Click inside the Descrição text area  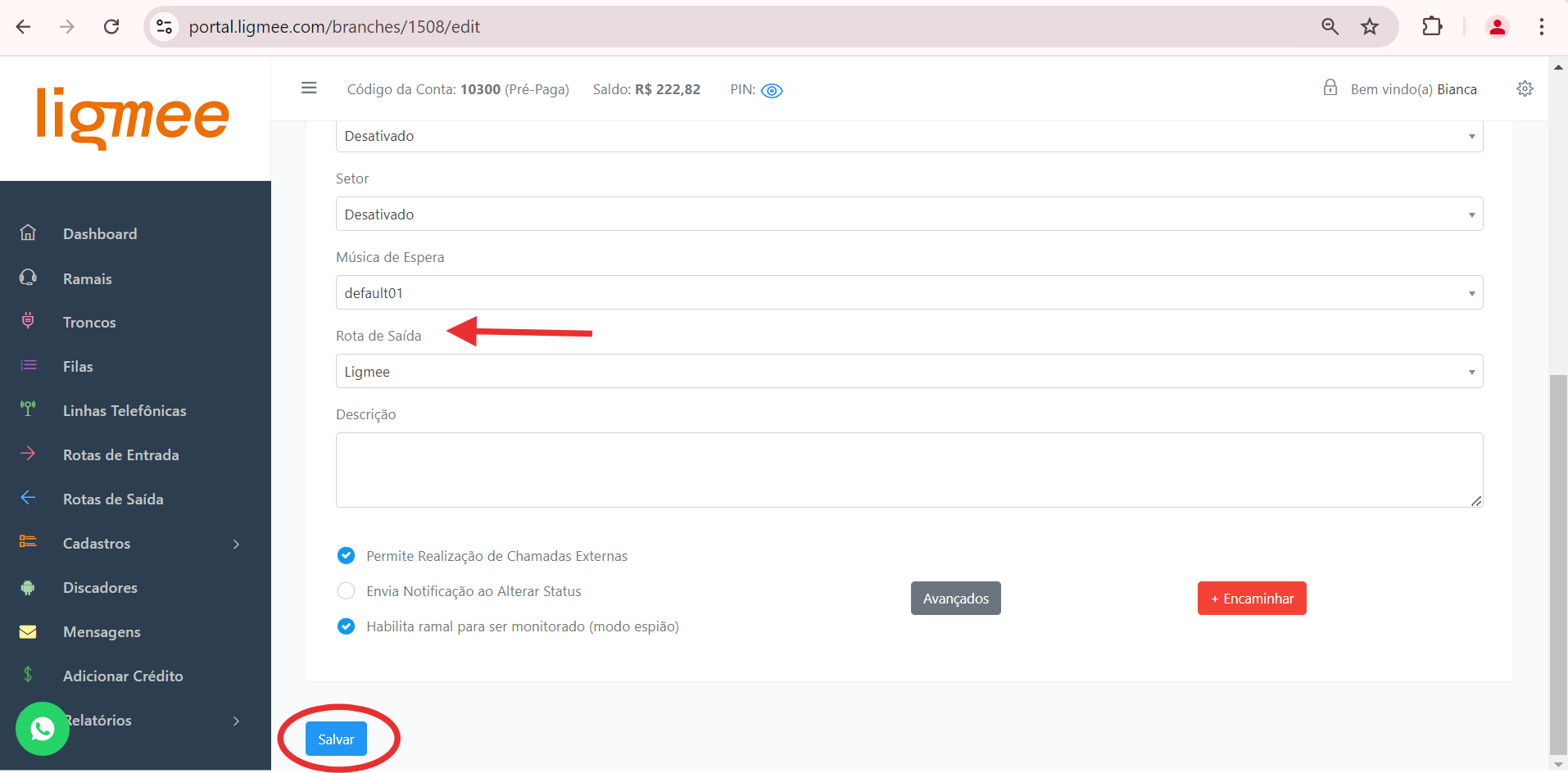point(909,470)
